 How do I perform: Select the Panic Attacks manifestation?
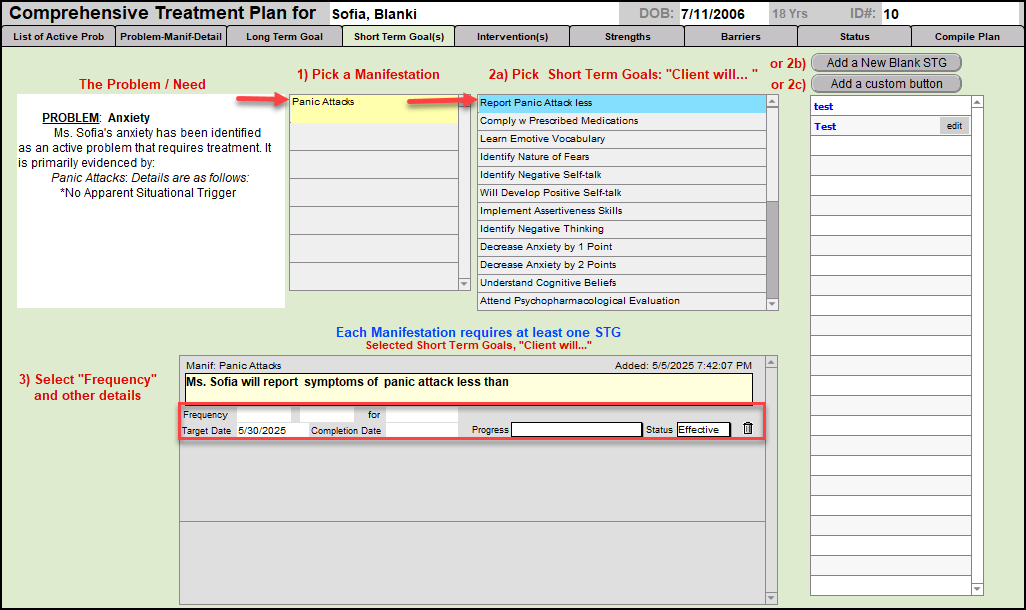(x=372, y=102)
